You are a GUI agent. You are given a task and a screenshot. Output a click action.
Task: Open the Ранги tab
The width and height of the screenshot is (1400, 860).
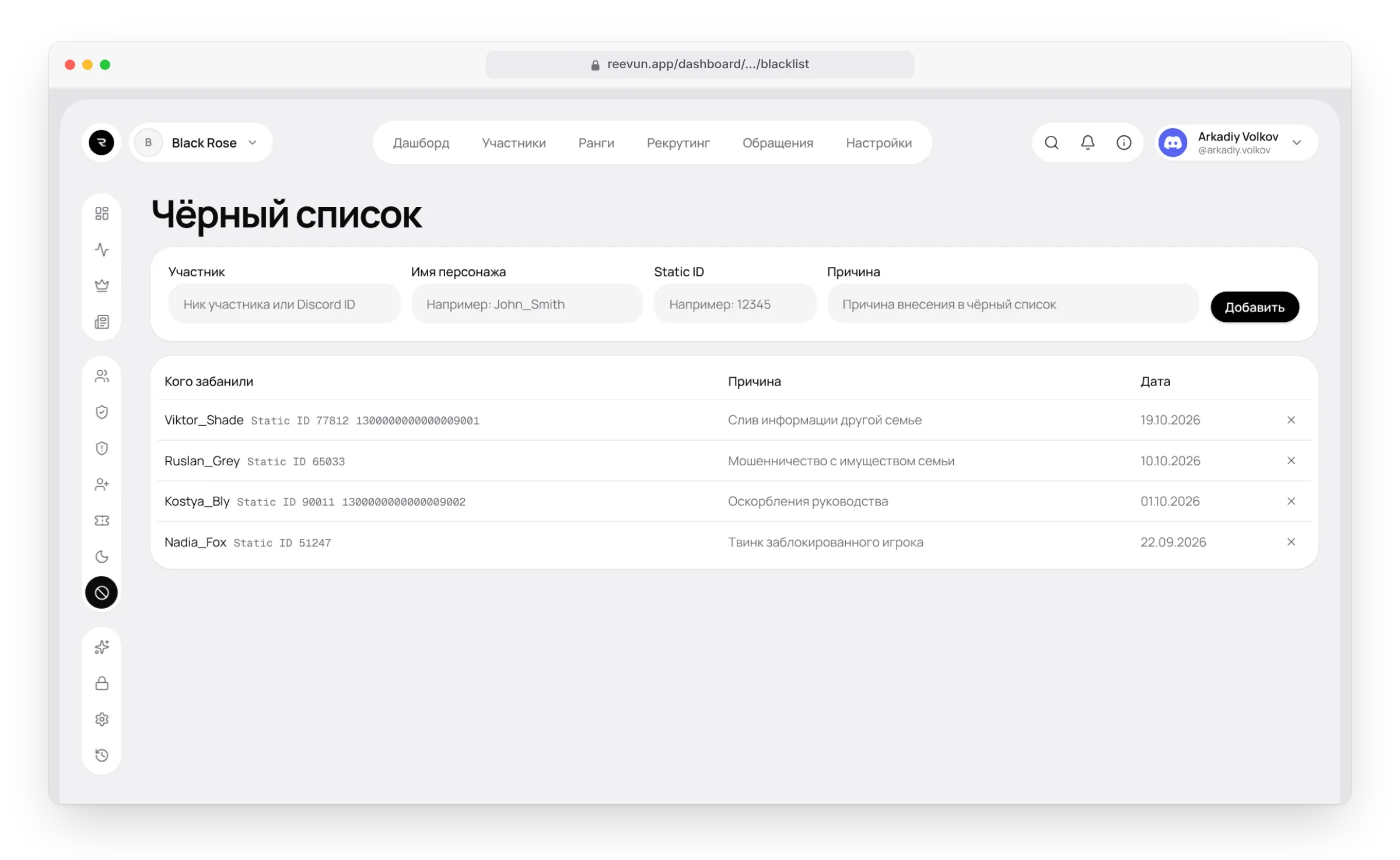point(596,143)
